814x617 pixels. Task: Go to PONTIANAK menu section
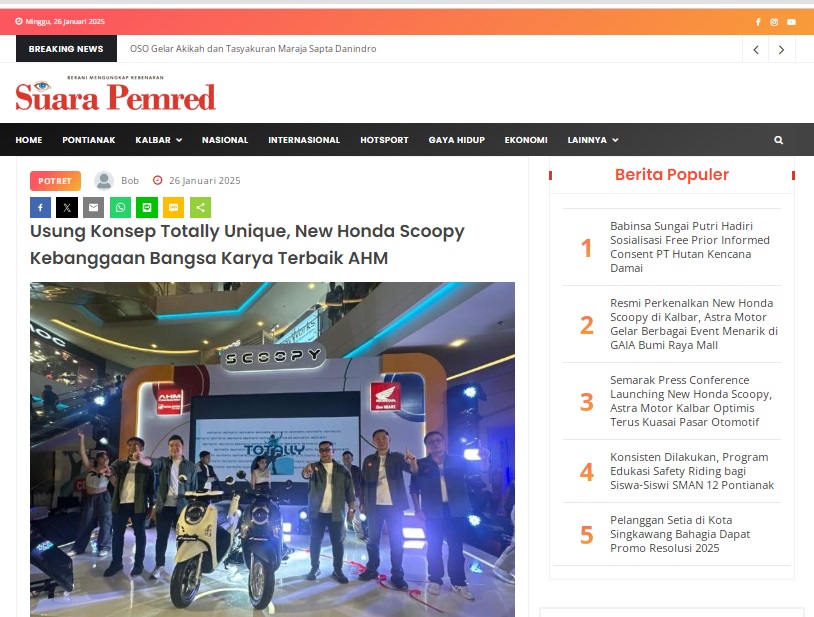pos(89,140)
